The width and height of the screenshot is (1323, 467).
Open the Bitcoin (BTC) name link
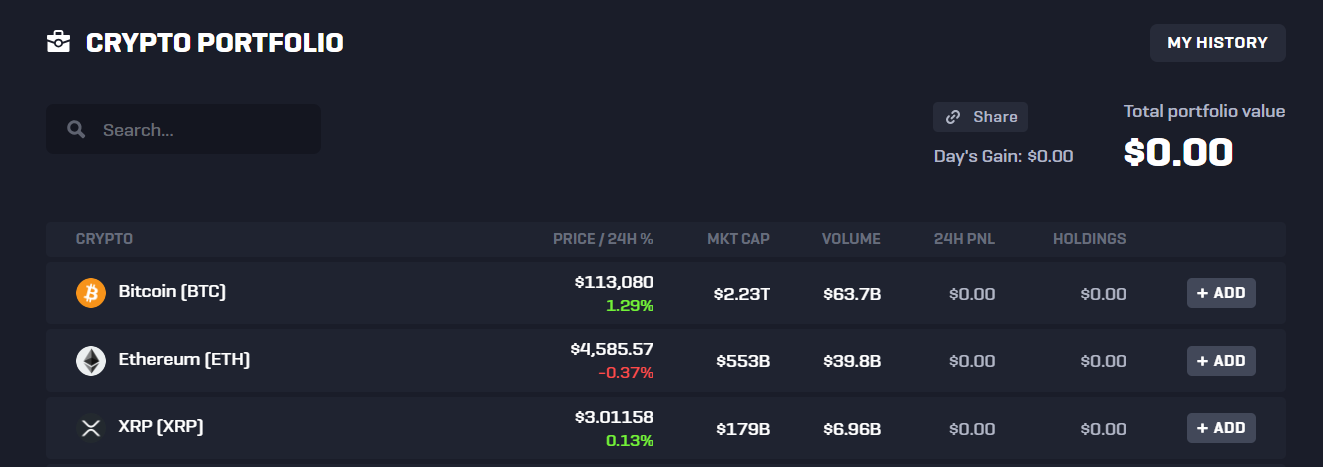(172, 292)
